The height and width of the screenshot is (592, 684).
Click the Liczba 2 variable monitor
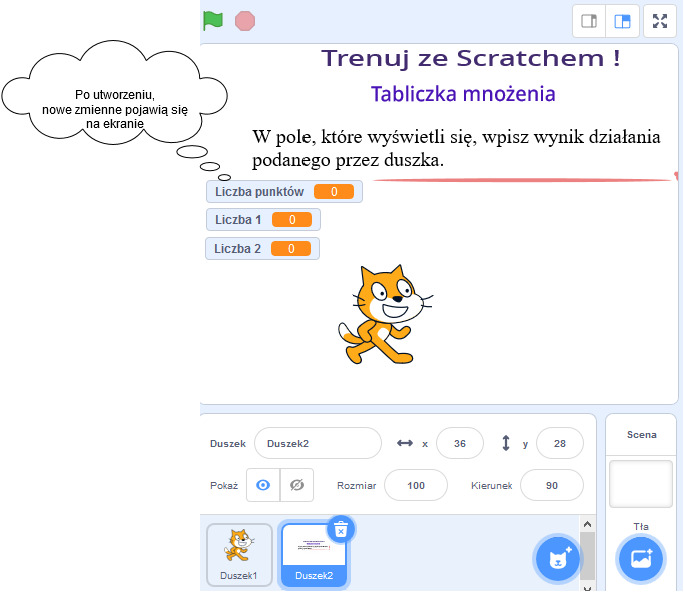click(x=262, y=248)
